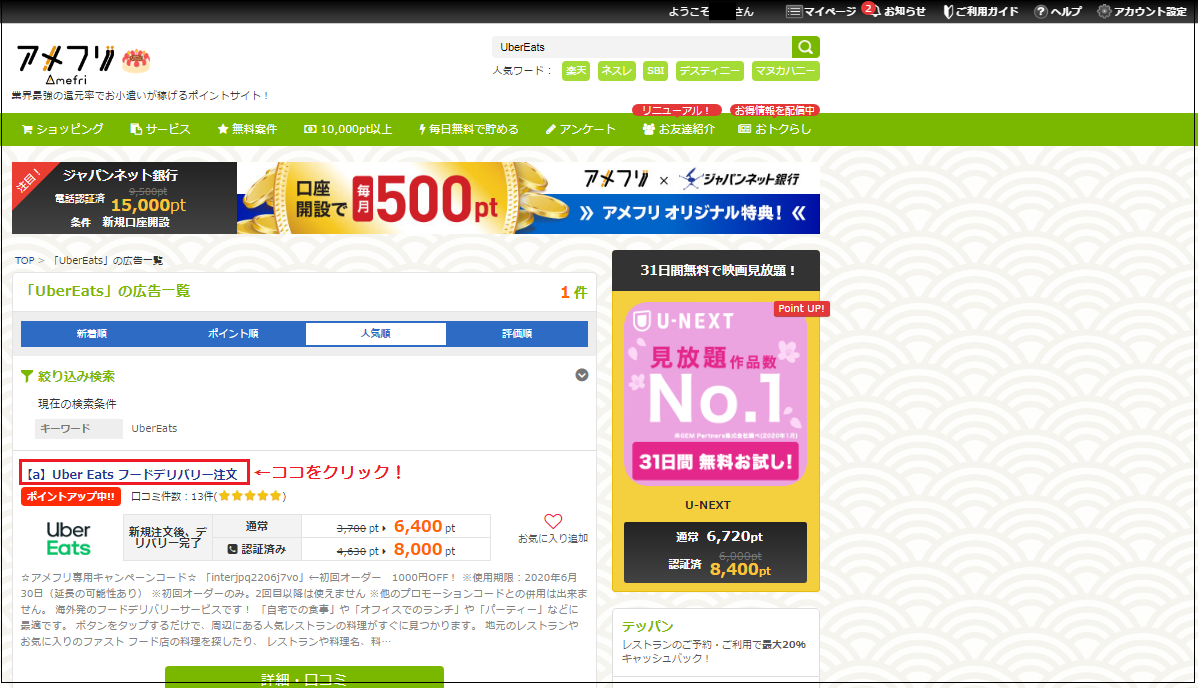Open the 無料案件 menu

(x=248, y=129)
